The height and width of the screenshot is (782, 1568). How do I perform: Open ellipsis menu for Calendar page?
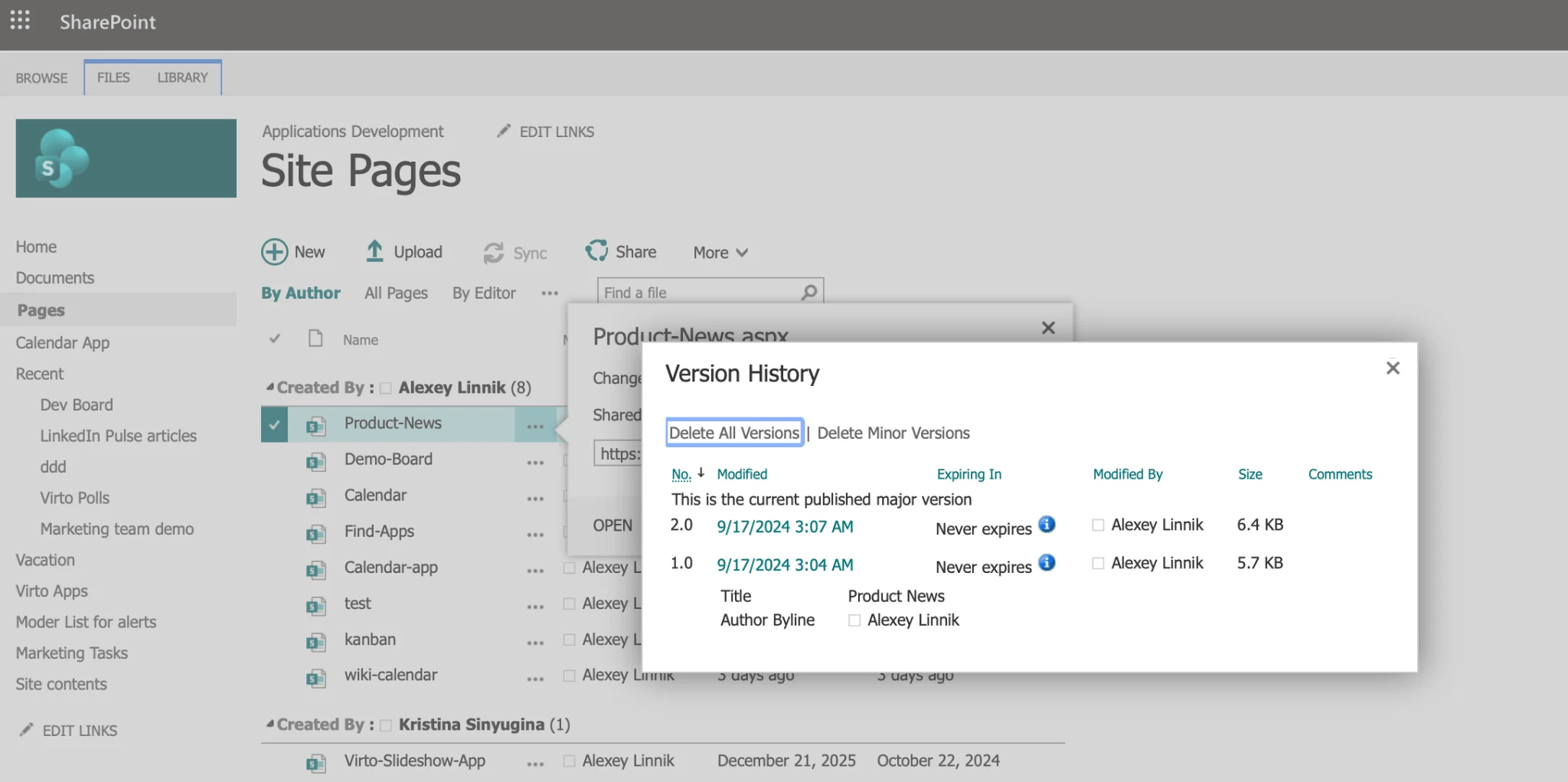click(535, 498)
